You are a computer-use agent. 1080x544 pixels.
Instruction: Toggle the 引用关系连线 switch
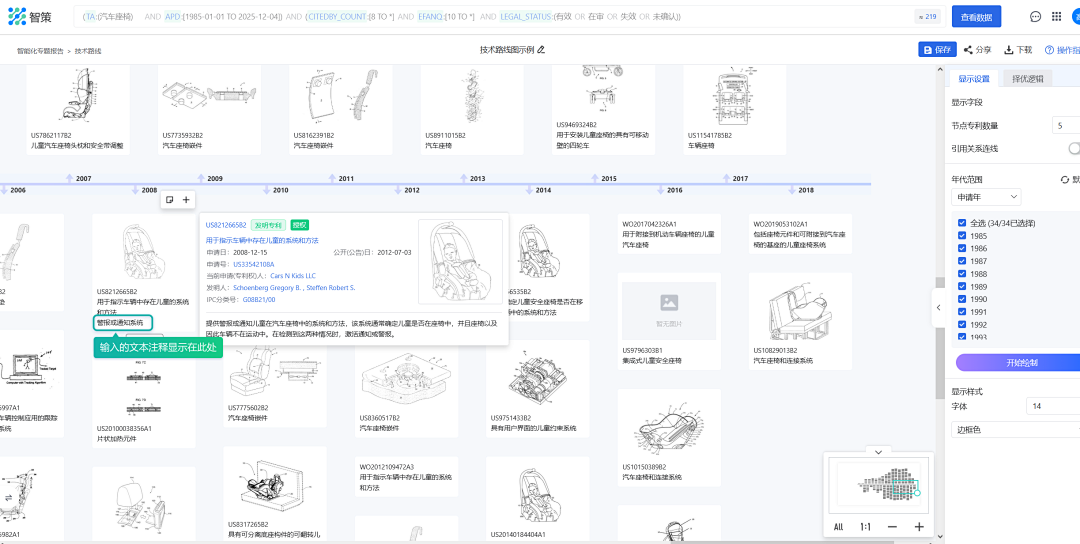point(1074,148)
